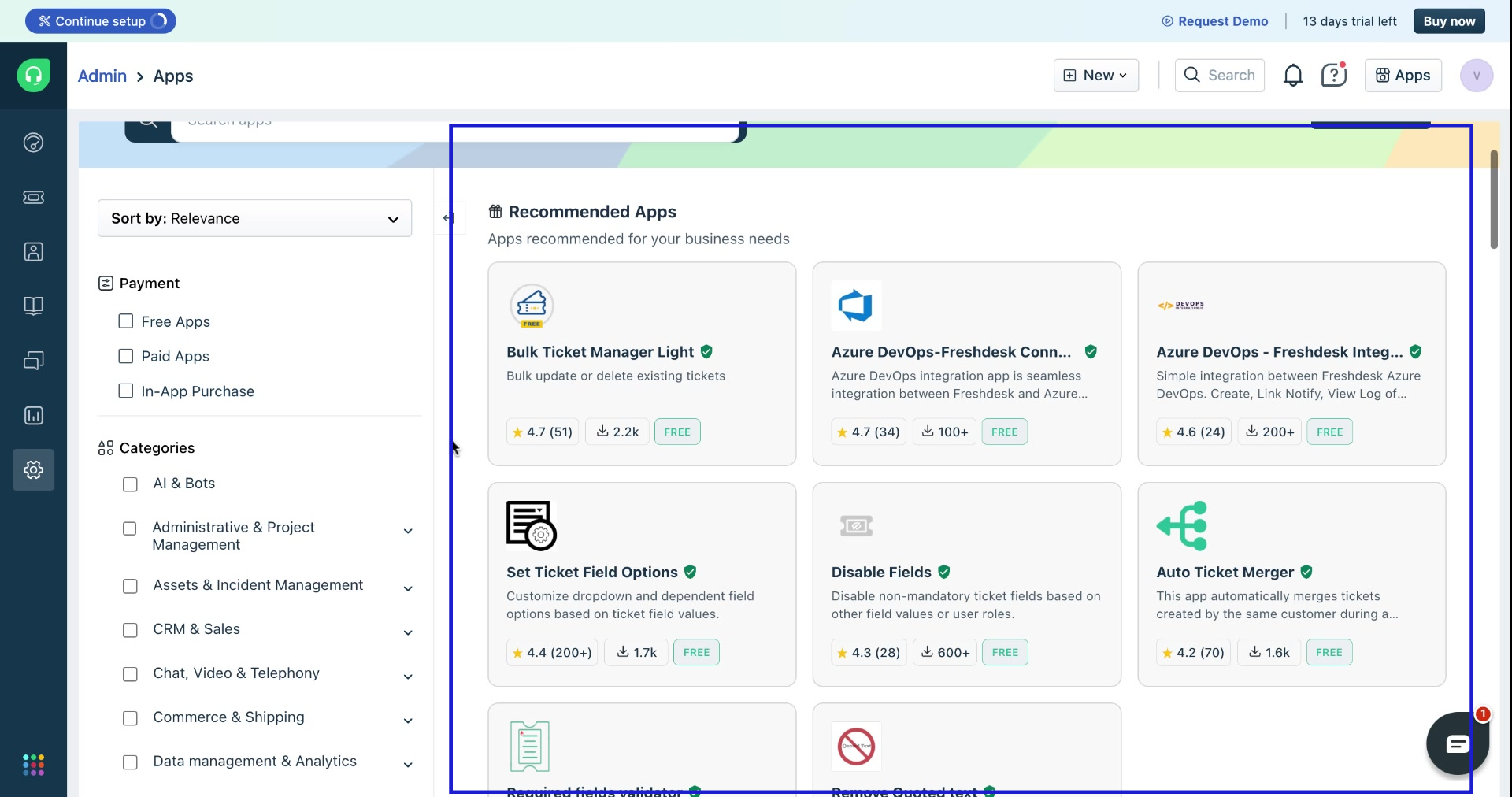Open the Freshworks app switcher dots
This screenshot has height=797, width=1512.
33,765
